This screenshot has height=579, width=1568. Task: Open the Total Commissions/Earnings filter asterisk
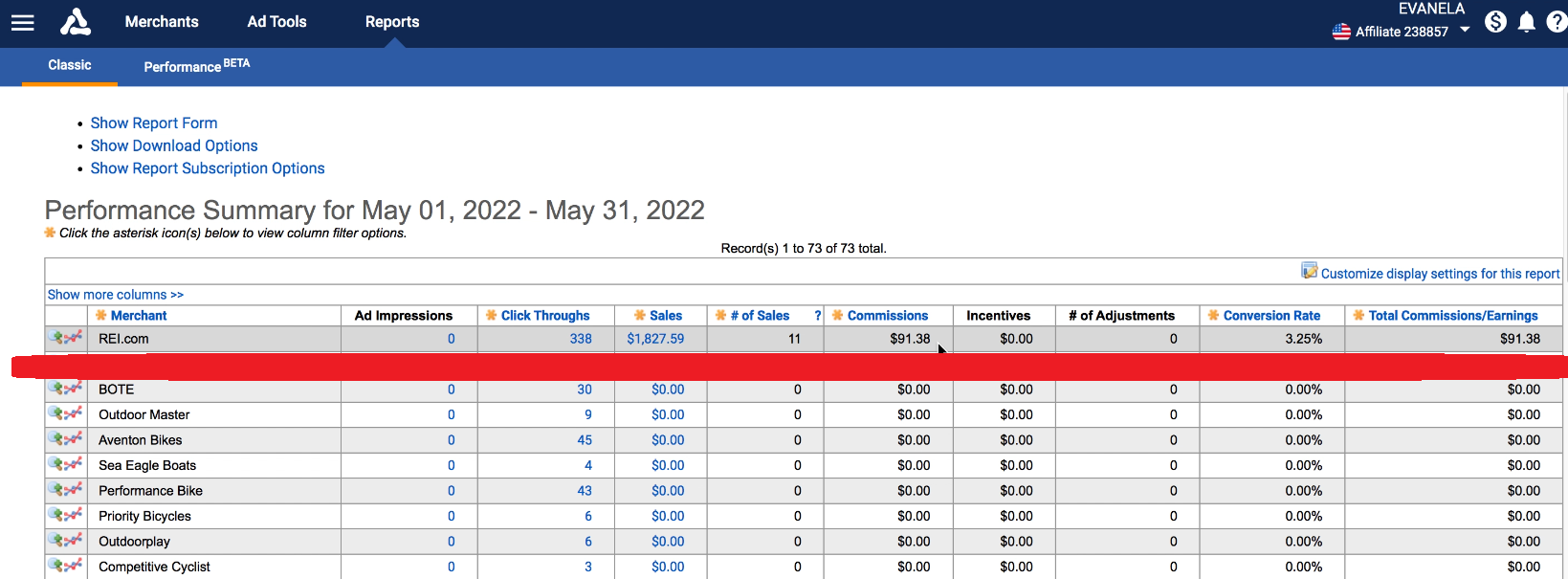click(x=1359, y=315)
